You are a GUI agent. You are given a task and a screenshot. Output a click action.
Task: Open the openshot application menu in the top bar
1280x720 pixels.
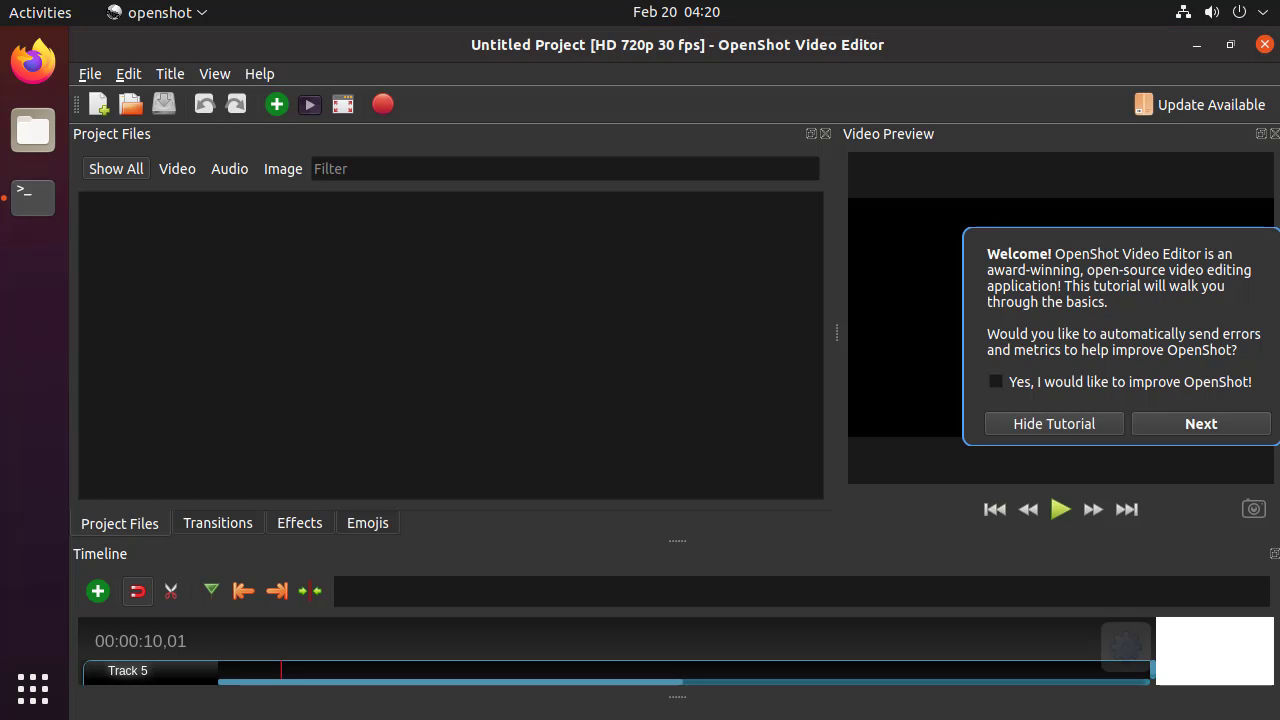157,12
